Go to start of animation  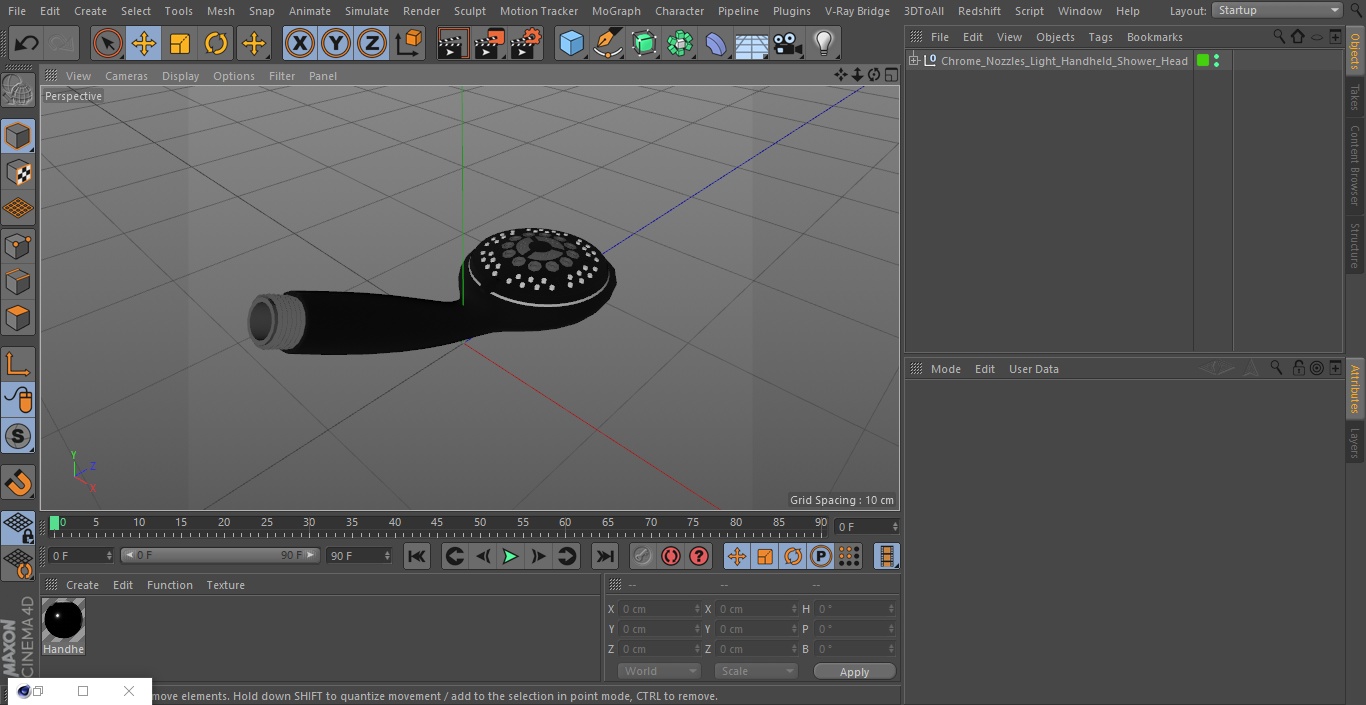pos(417,556)
